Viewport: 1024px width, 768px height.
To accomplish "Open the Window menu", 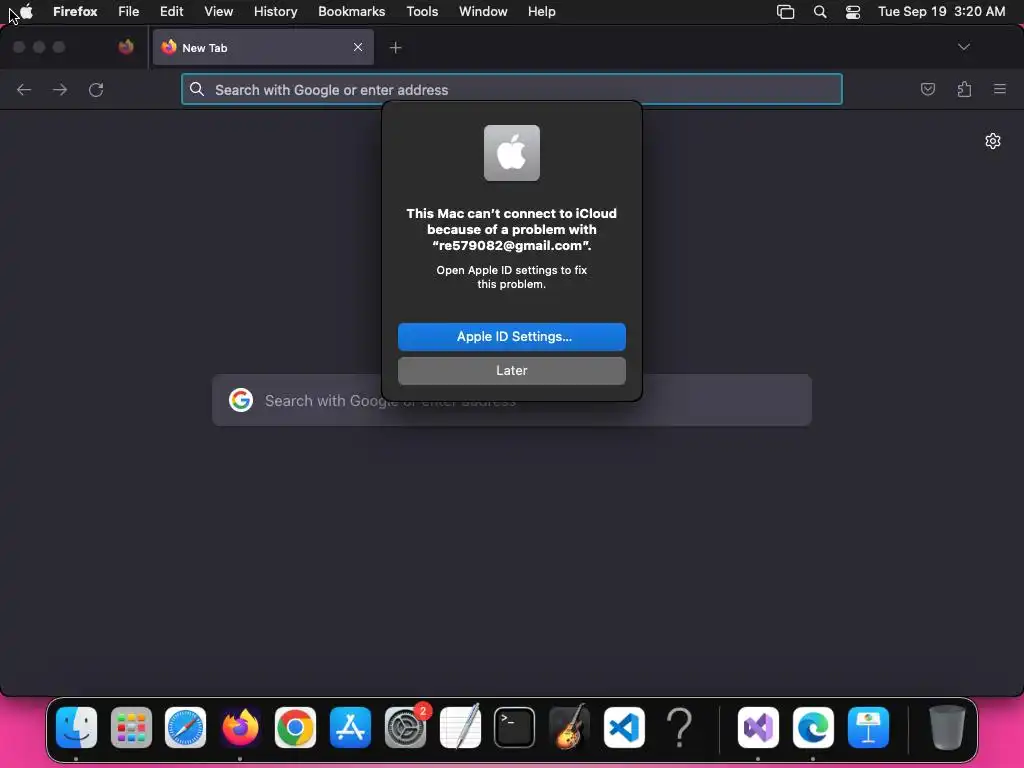I will pyautogui.click(x=483, y=12).
